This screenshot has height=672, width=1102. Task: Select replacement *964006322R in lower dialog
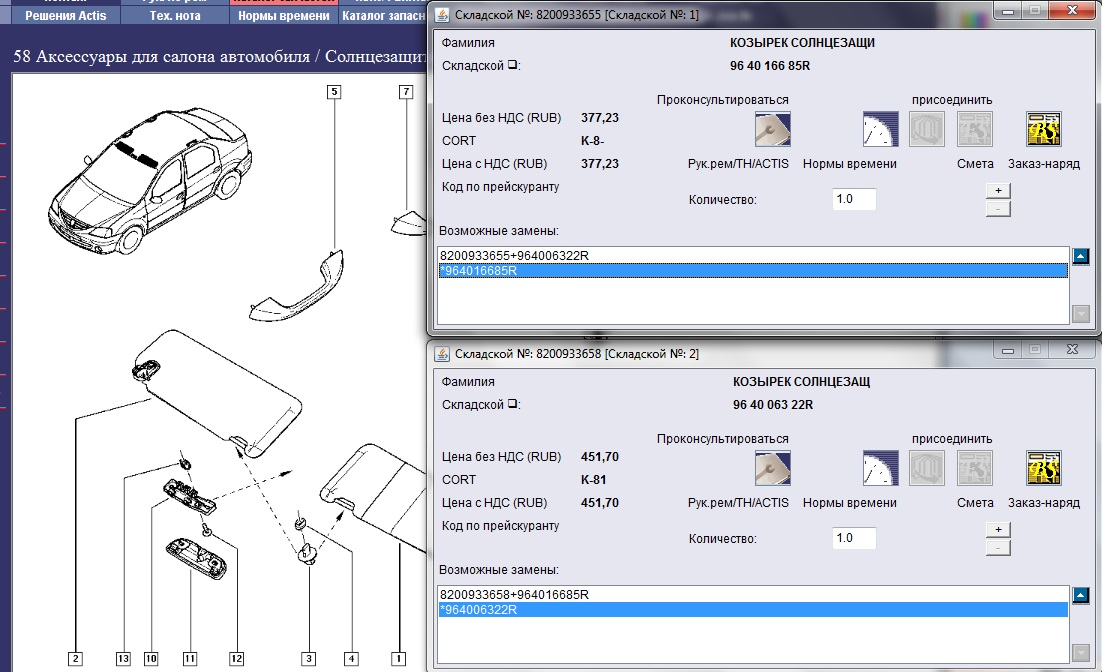coord(478,610)
